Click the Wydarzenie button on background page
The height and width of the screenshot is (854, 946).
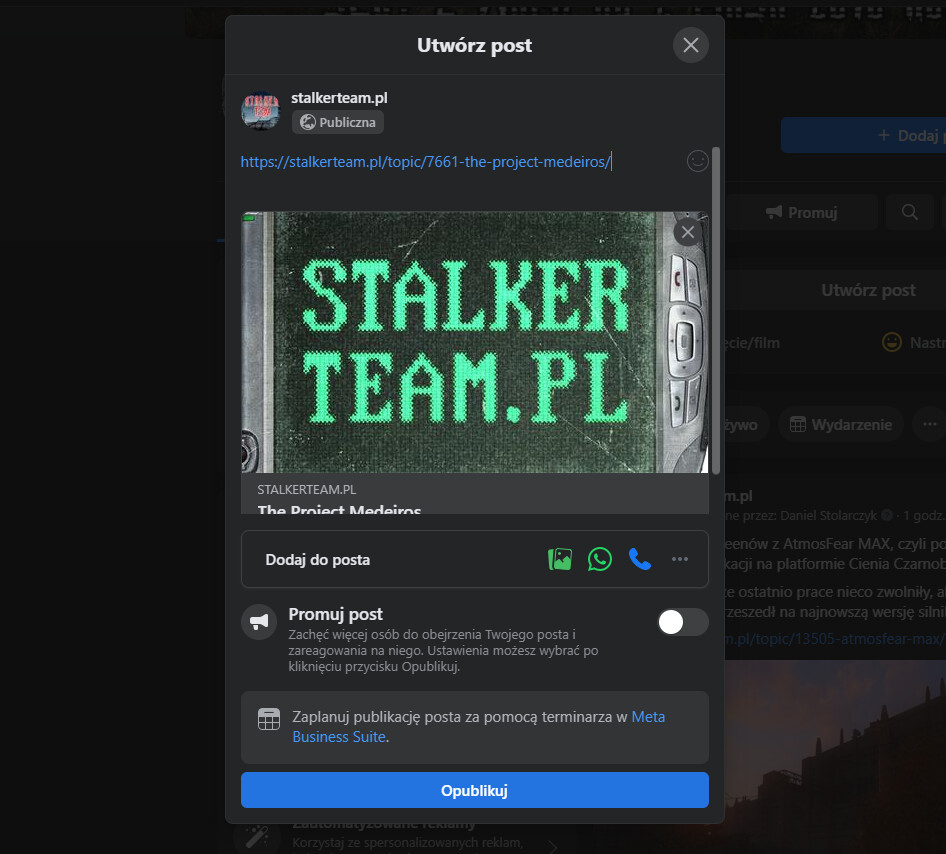(840, 425)
